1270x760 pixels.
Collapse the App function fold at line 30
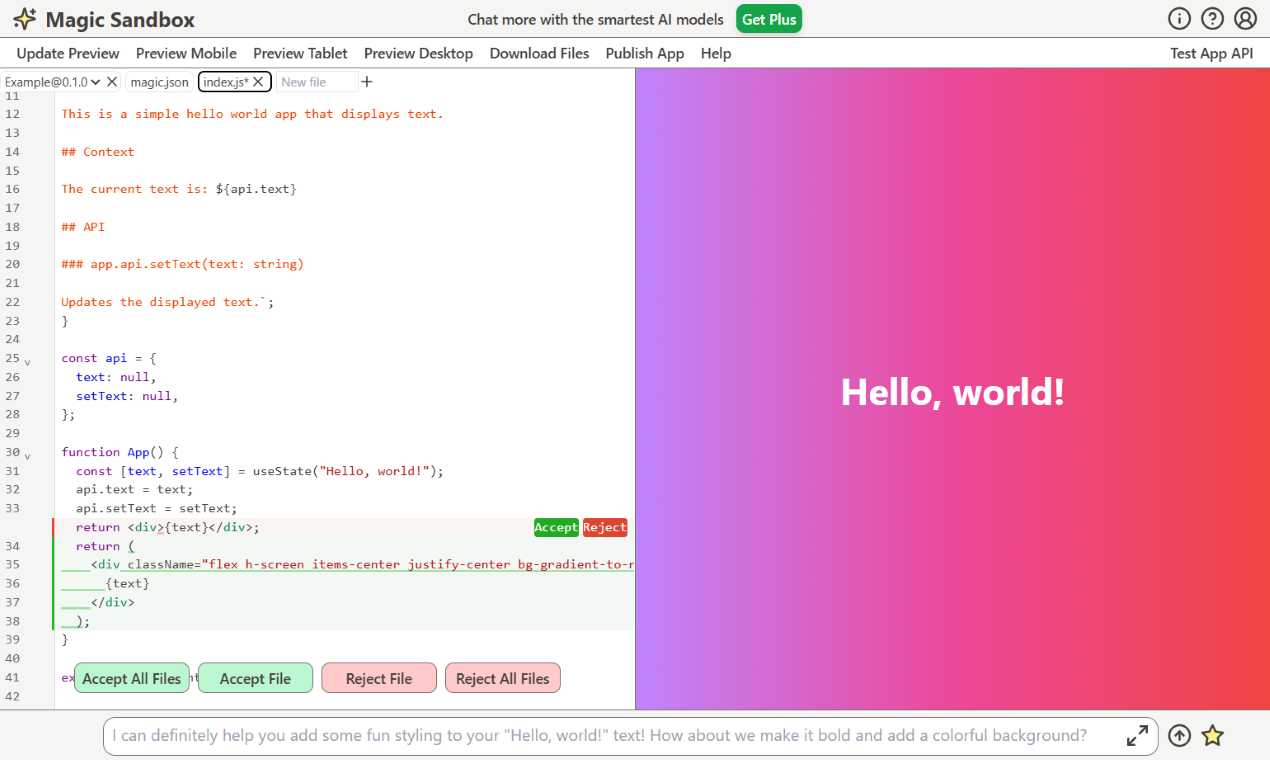[27, 455]
